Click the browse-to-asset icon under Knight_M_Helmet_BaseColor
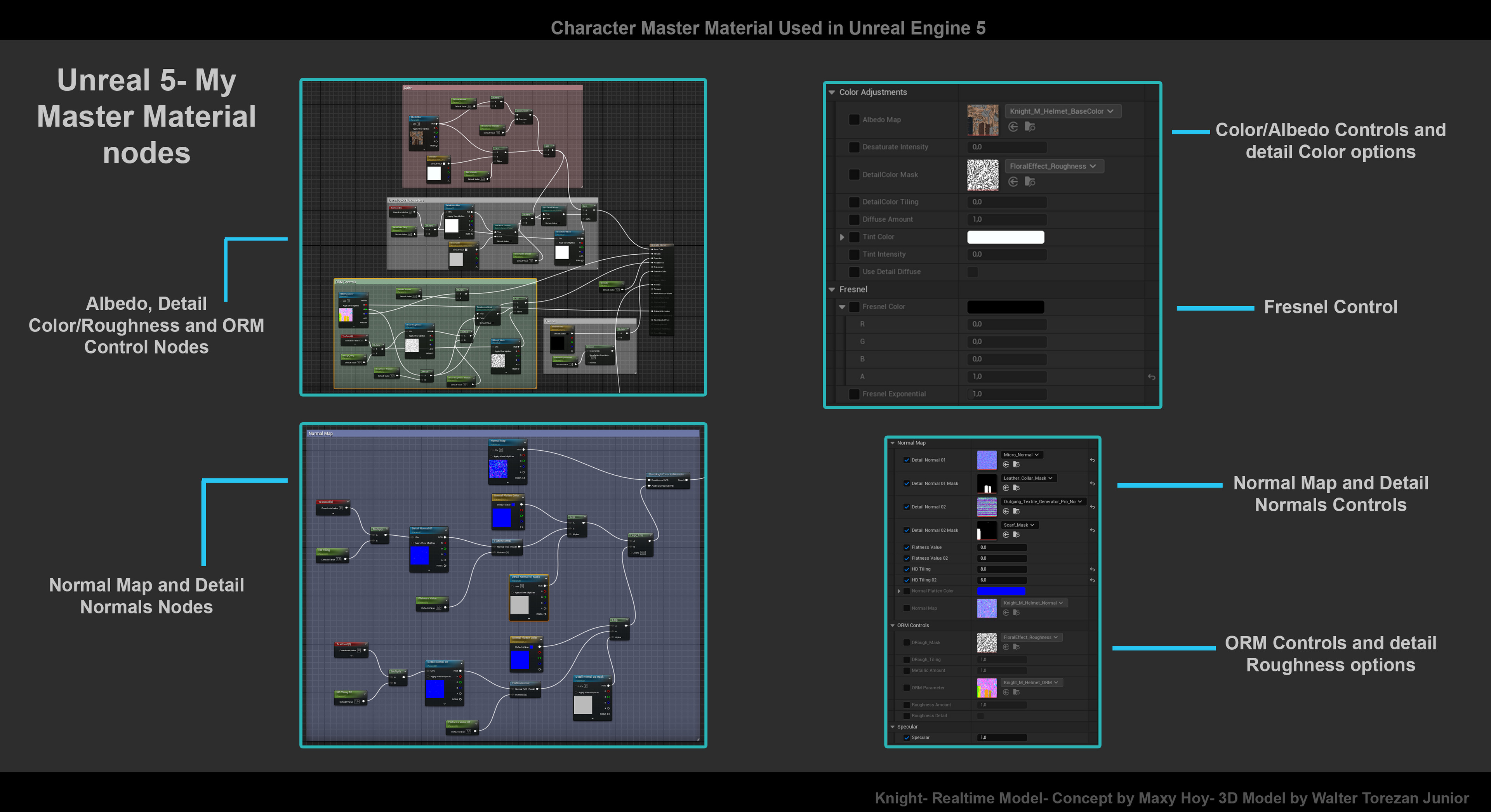The image size is (1491, 812). click(x=1030, y=127)
